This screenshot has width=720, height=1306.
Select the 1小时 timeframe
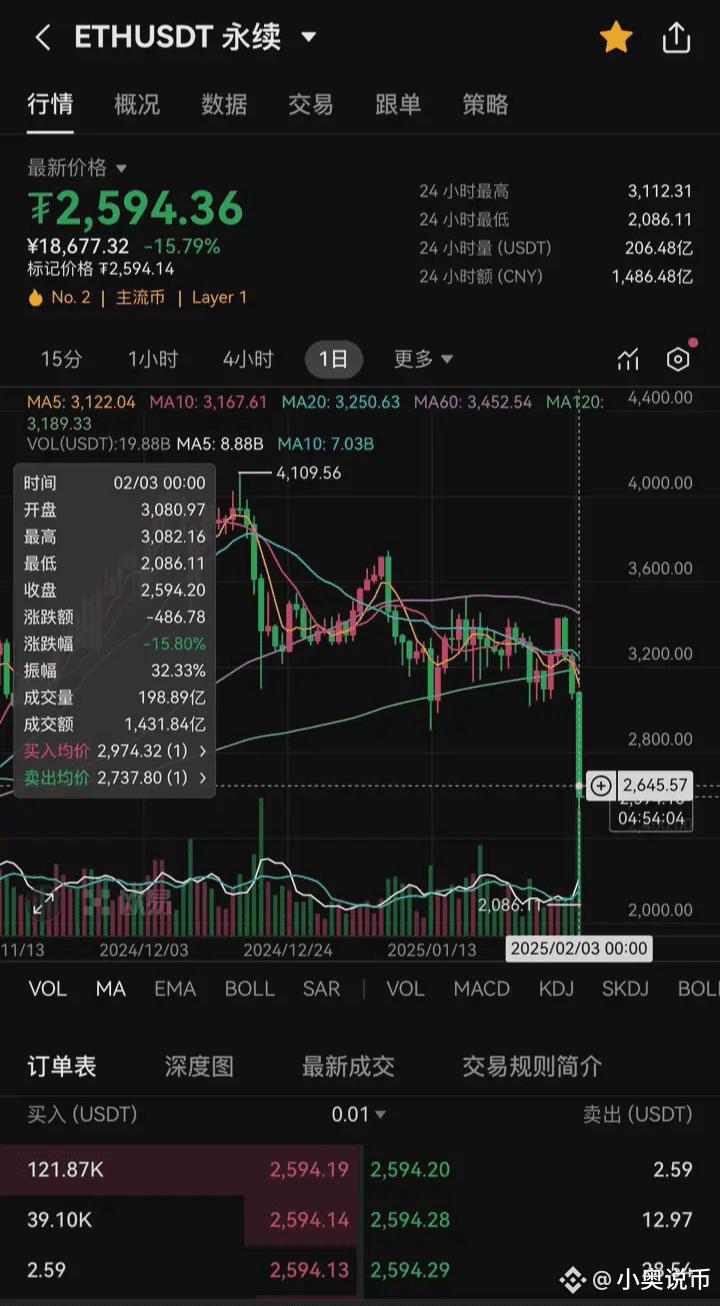coord(153,359)
